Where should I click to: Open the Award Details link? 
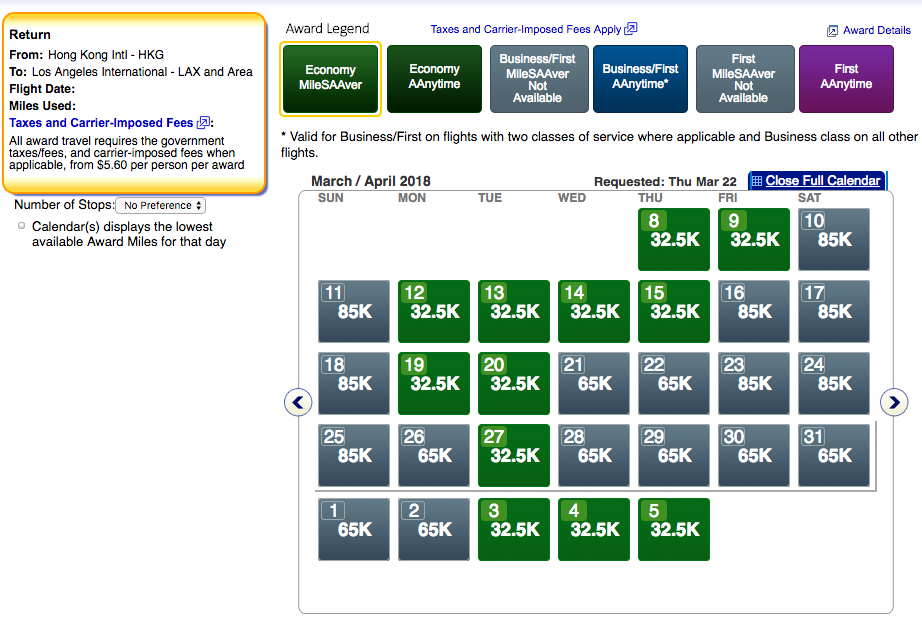pyautogui.click(x=876, y=31)
